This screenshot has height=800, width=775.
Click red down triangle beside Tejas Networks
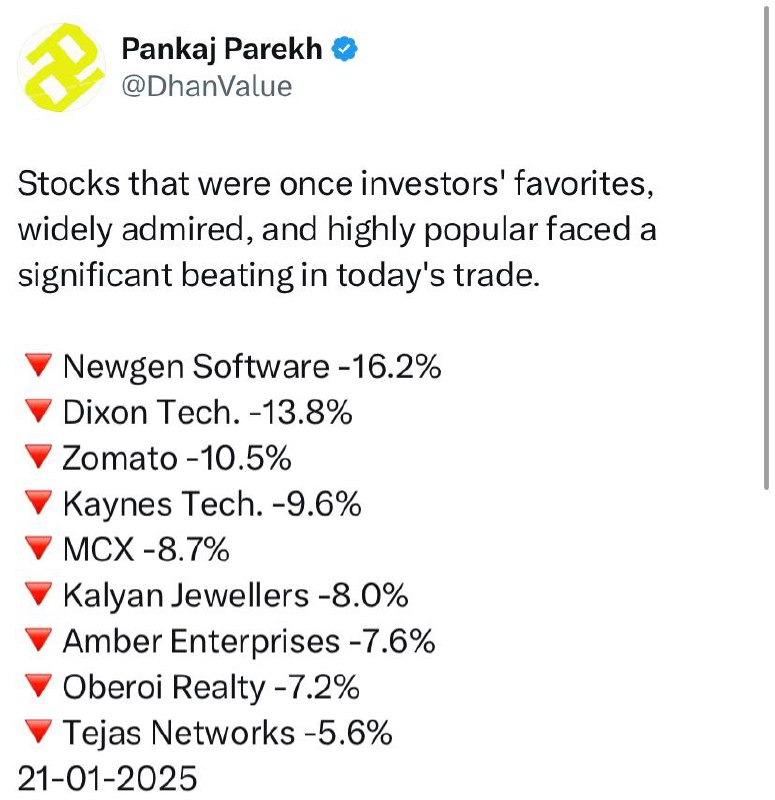pyautogui.click(x=38, y=732)
